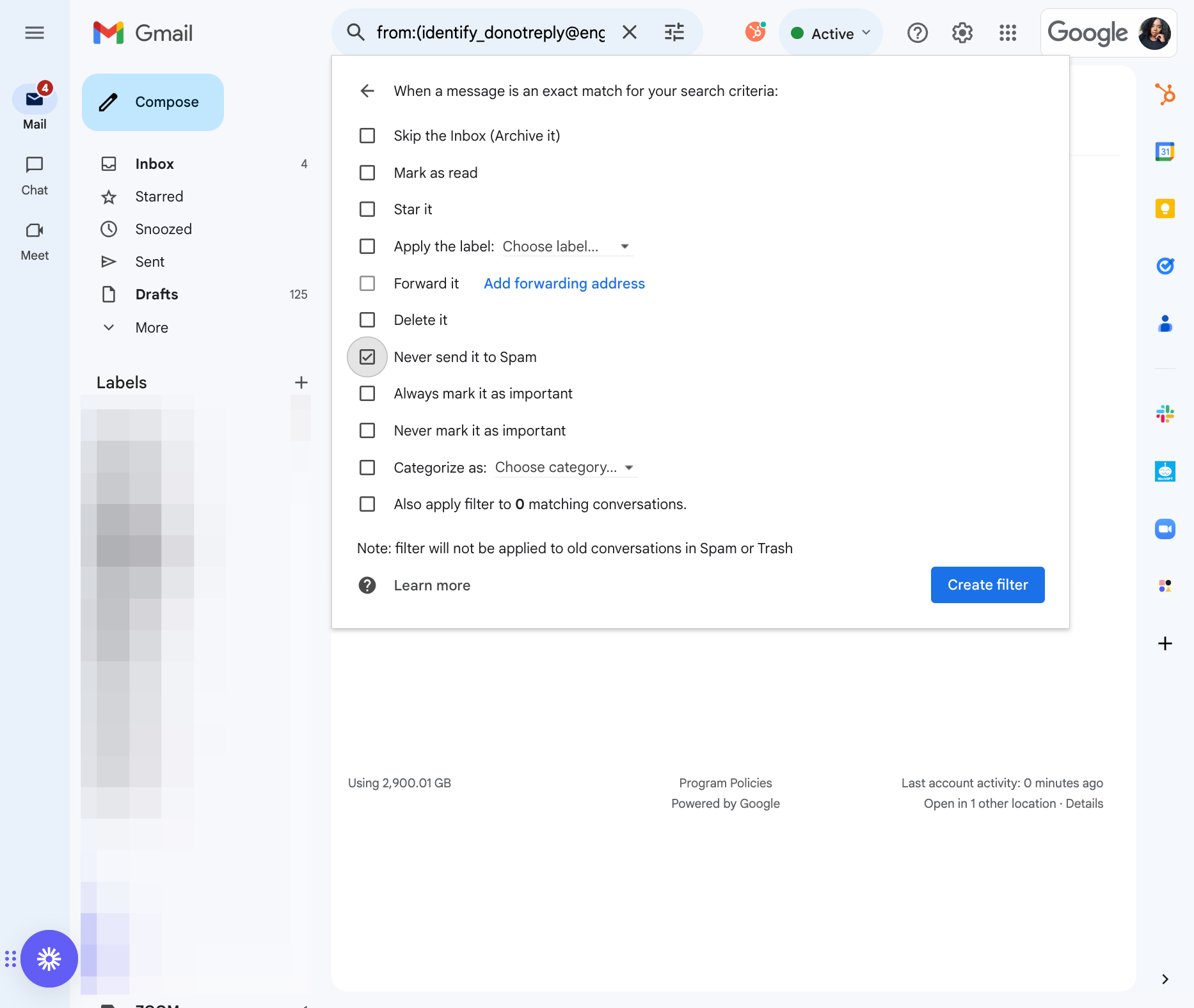Image resolution: width=1194 pixels, height=1008 pixels.
Task: Open the Choose category dropdown
Action: (x=566, y=468)
